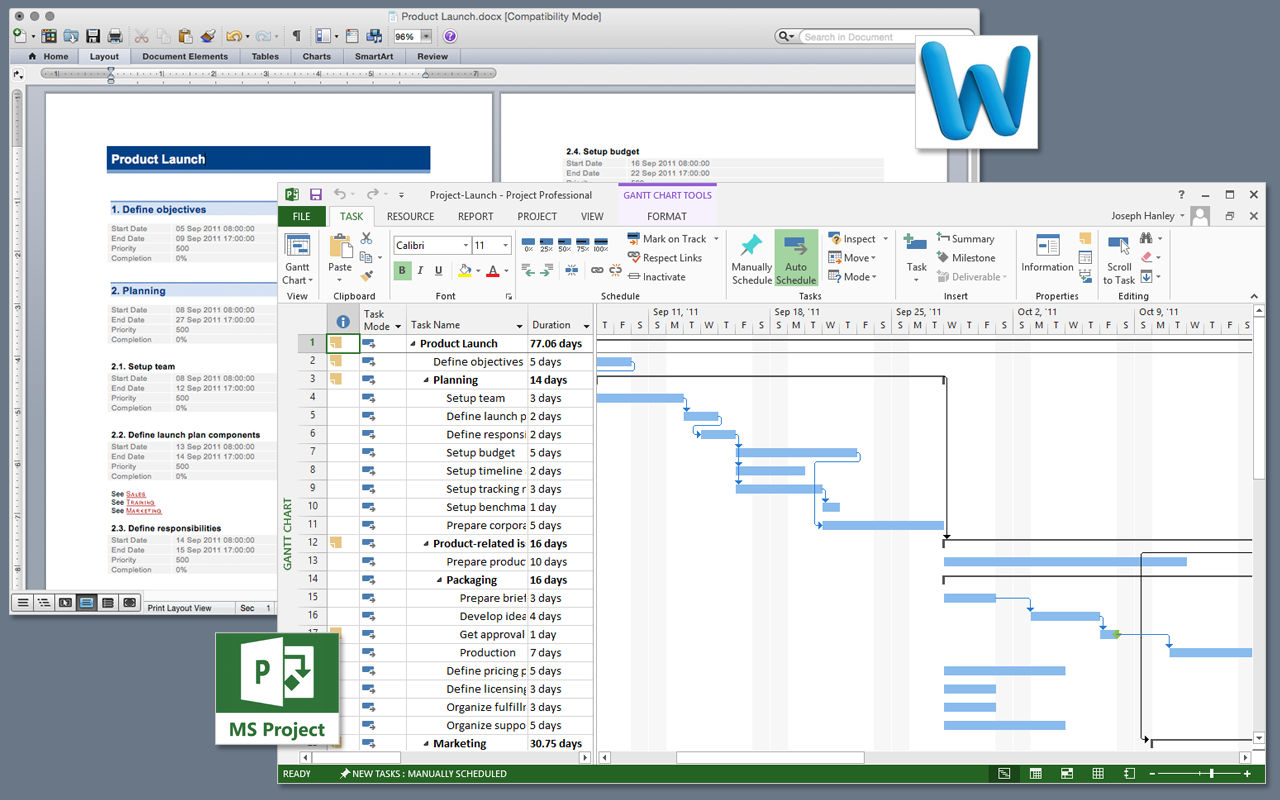Image resolution: width=1280 pixels, height=800 pixels.
Task: Click the Manually Schedule pin icon
Action: [751, 246]
